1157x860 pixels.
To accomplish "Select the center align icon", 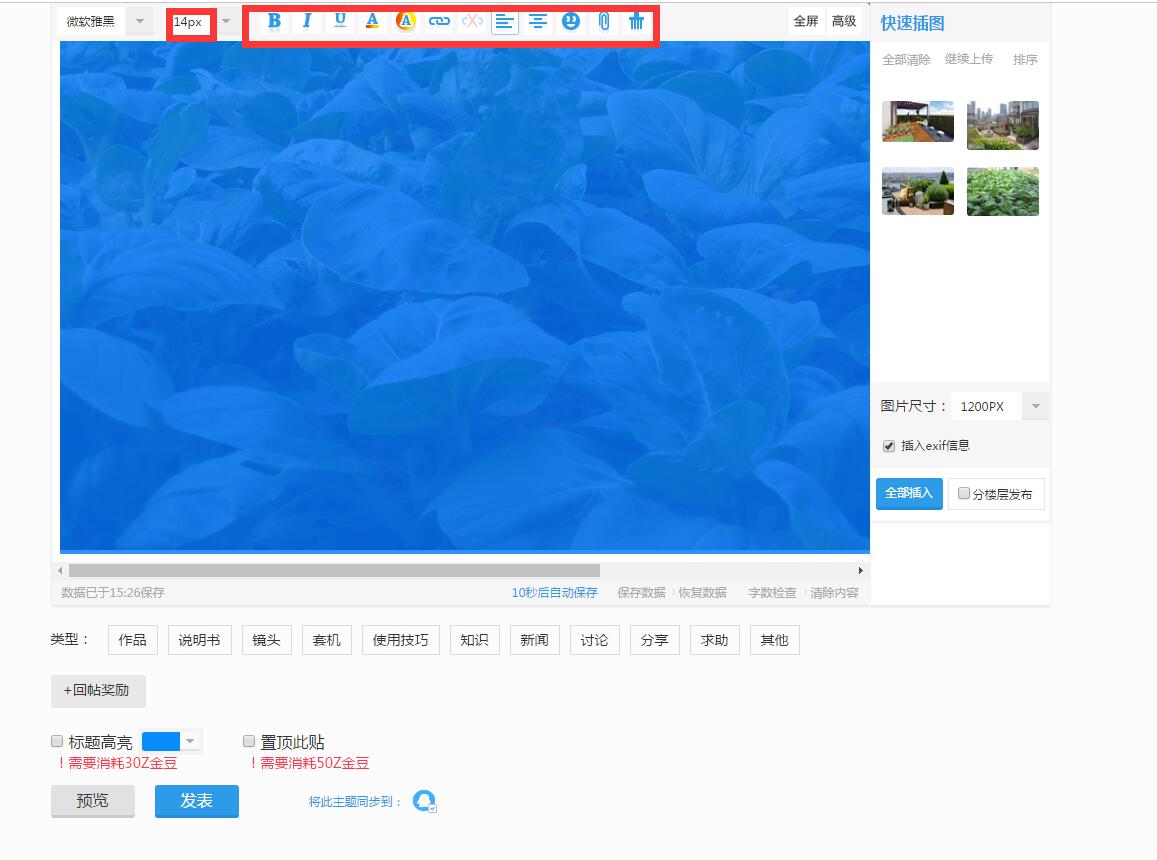I will pos(538,21).
